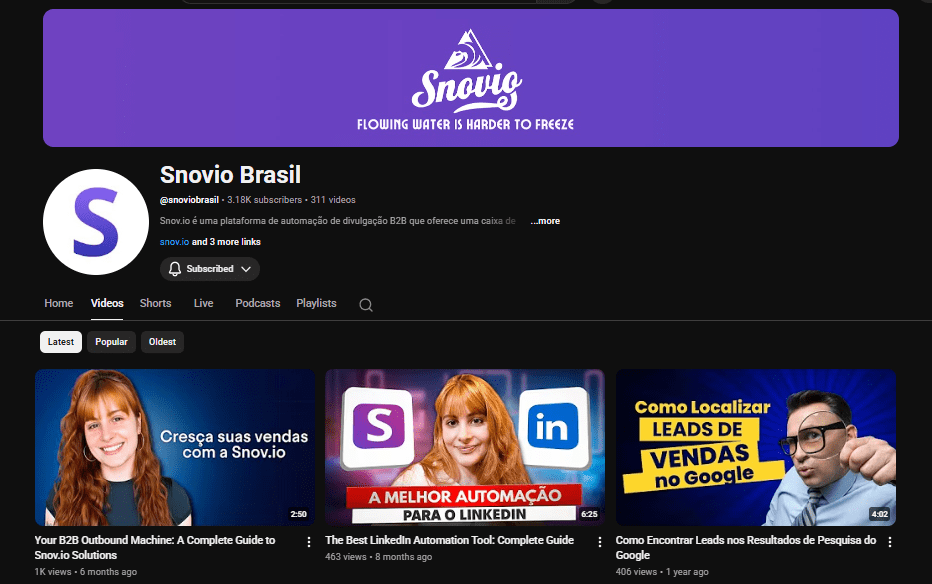Open the Shorts tab
Screen dimensions: 932x584
pyautogui.click(x=155, y=303)
